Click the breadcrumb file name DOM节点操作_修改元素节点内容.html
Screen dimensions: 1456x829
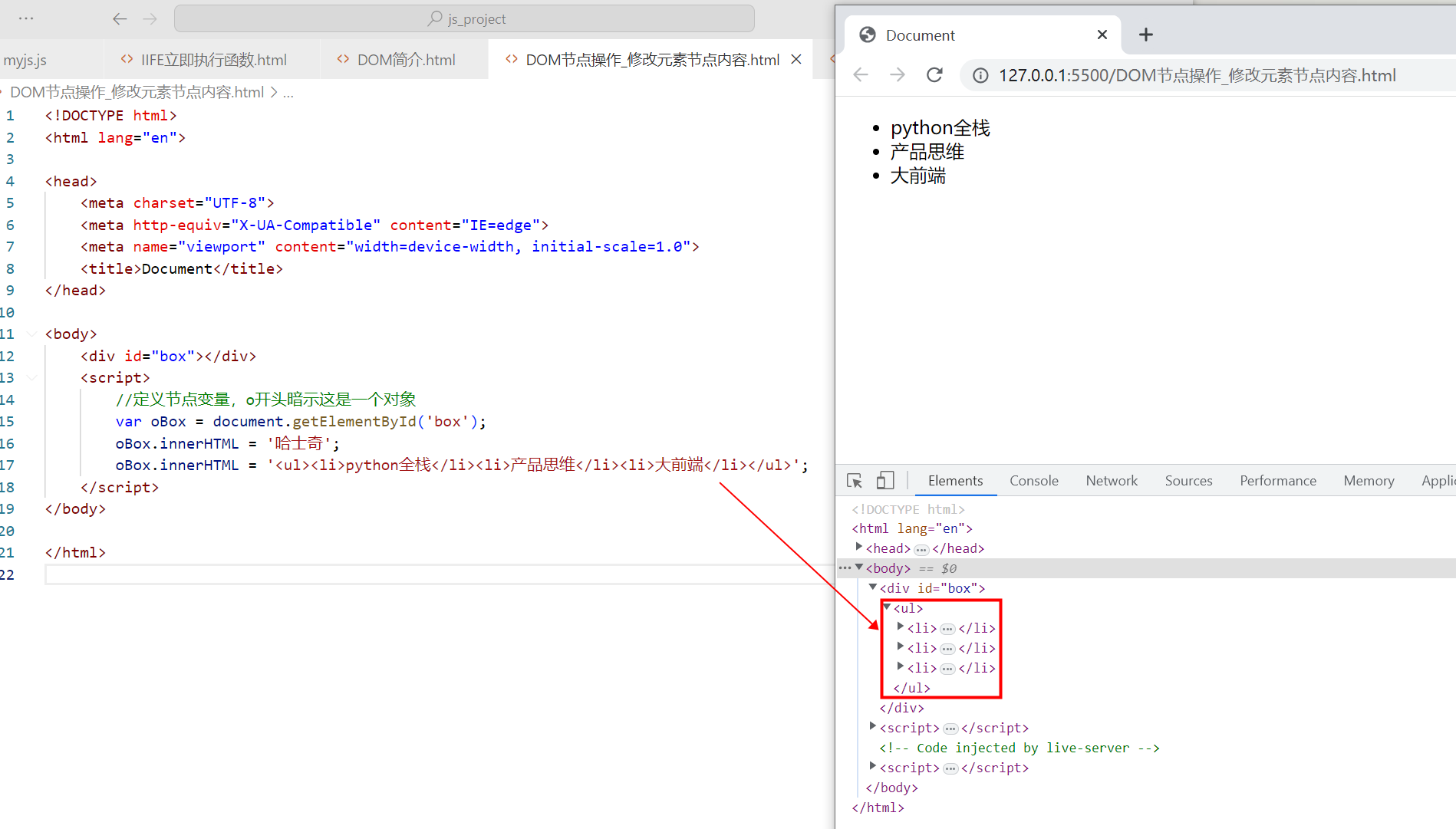[x=137, y=92]
